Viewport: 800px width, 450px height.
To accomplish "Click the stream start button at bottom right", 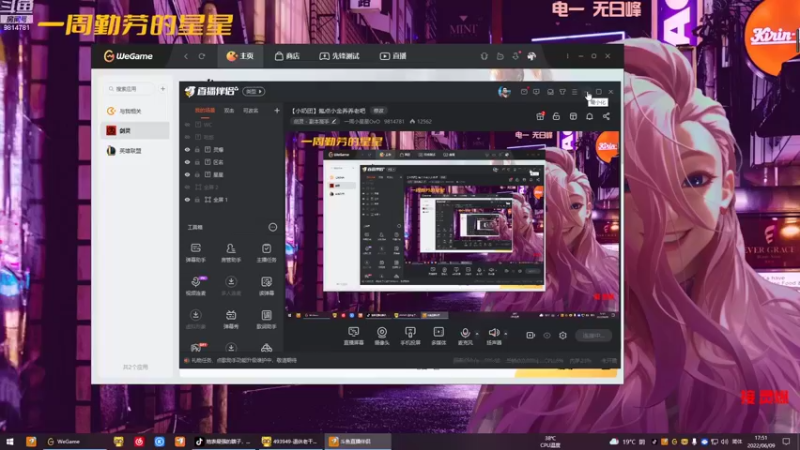I will pyautogui.click(x=594, y=335).
